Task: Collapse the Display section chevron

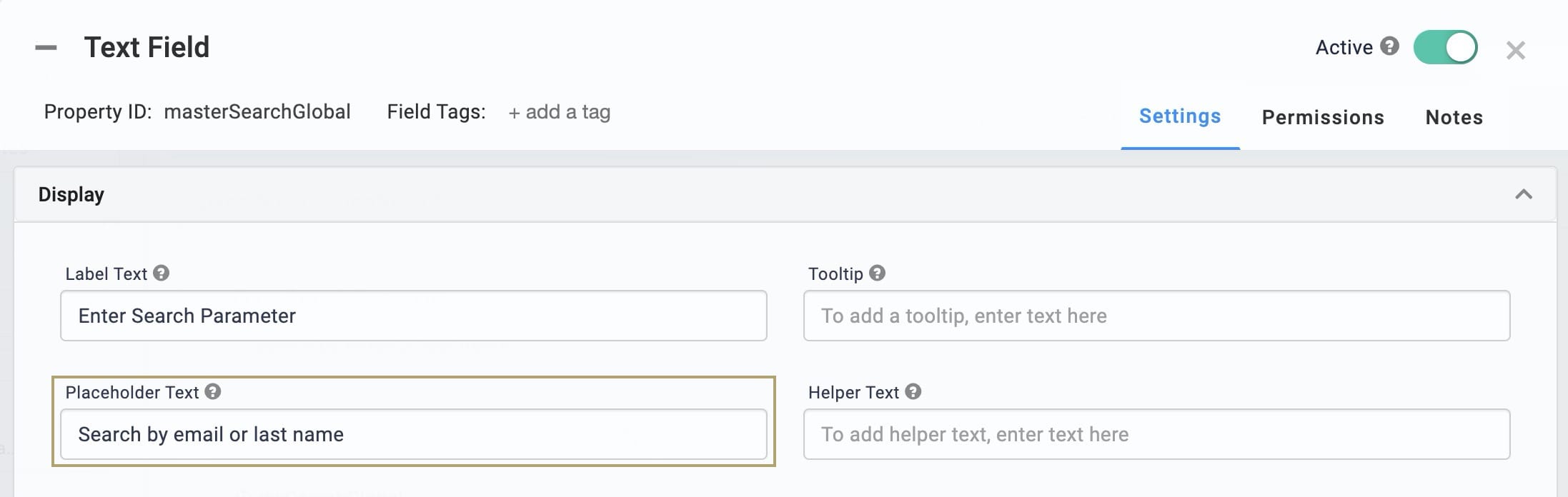Action: point(1524,194)
